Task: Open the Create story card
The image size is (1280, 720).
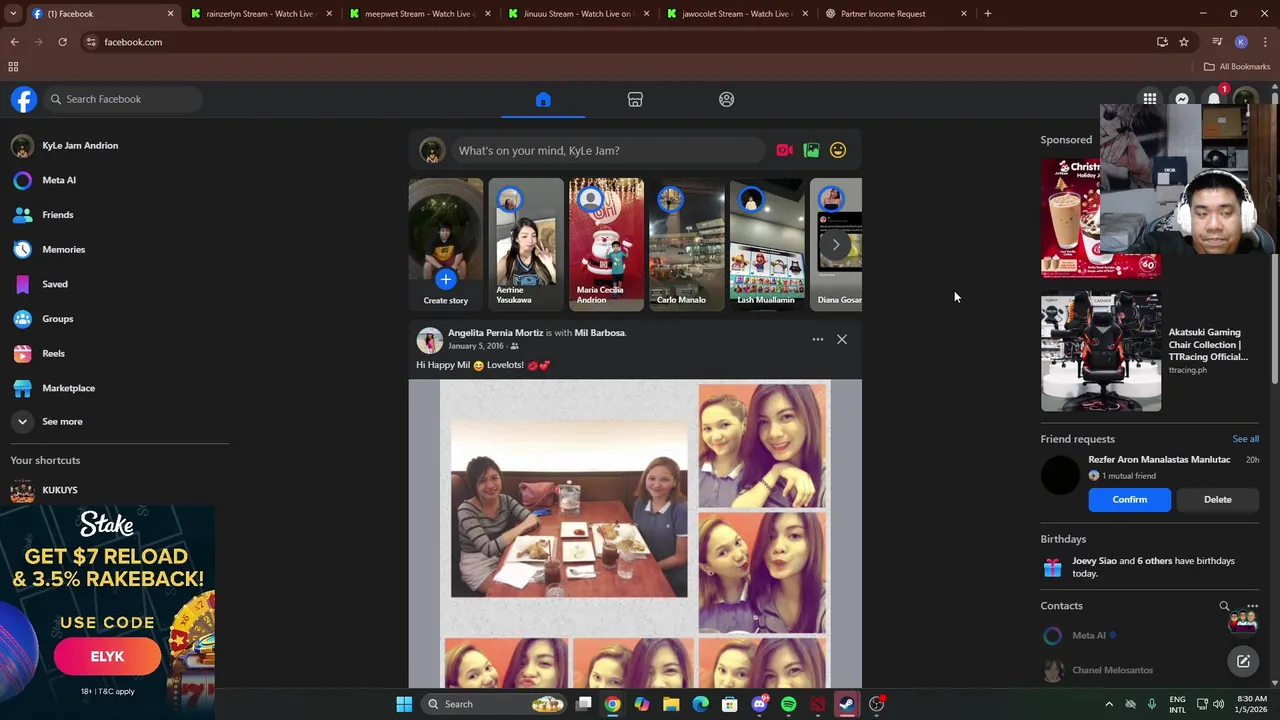Action: coord(445,244)
